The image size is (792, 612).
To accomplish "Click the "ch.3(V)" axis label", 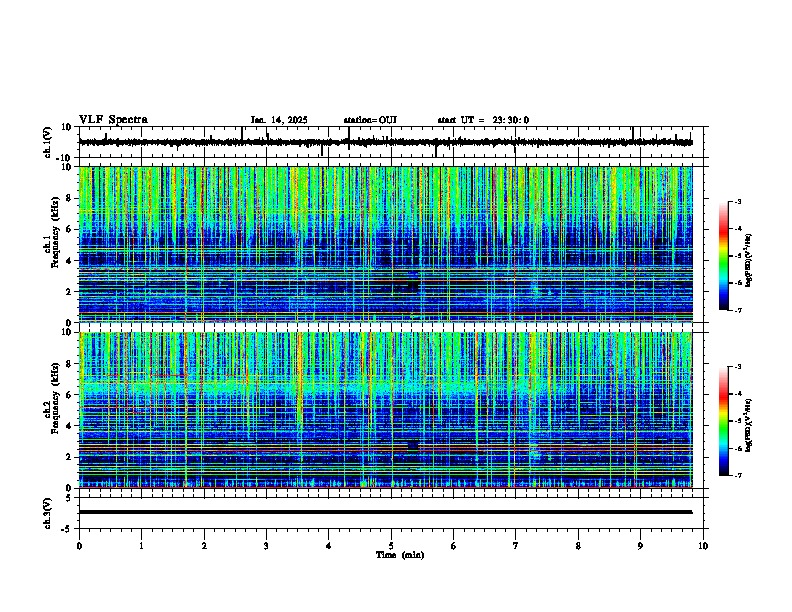I will click(x=48, y=513).
